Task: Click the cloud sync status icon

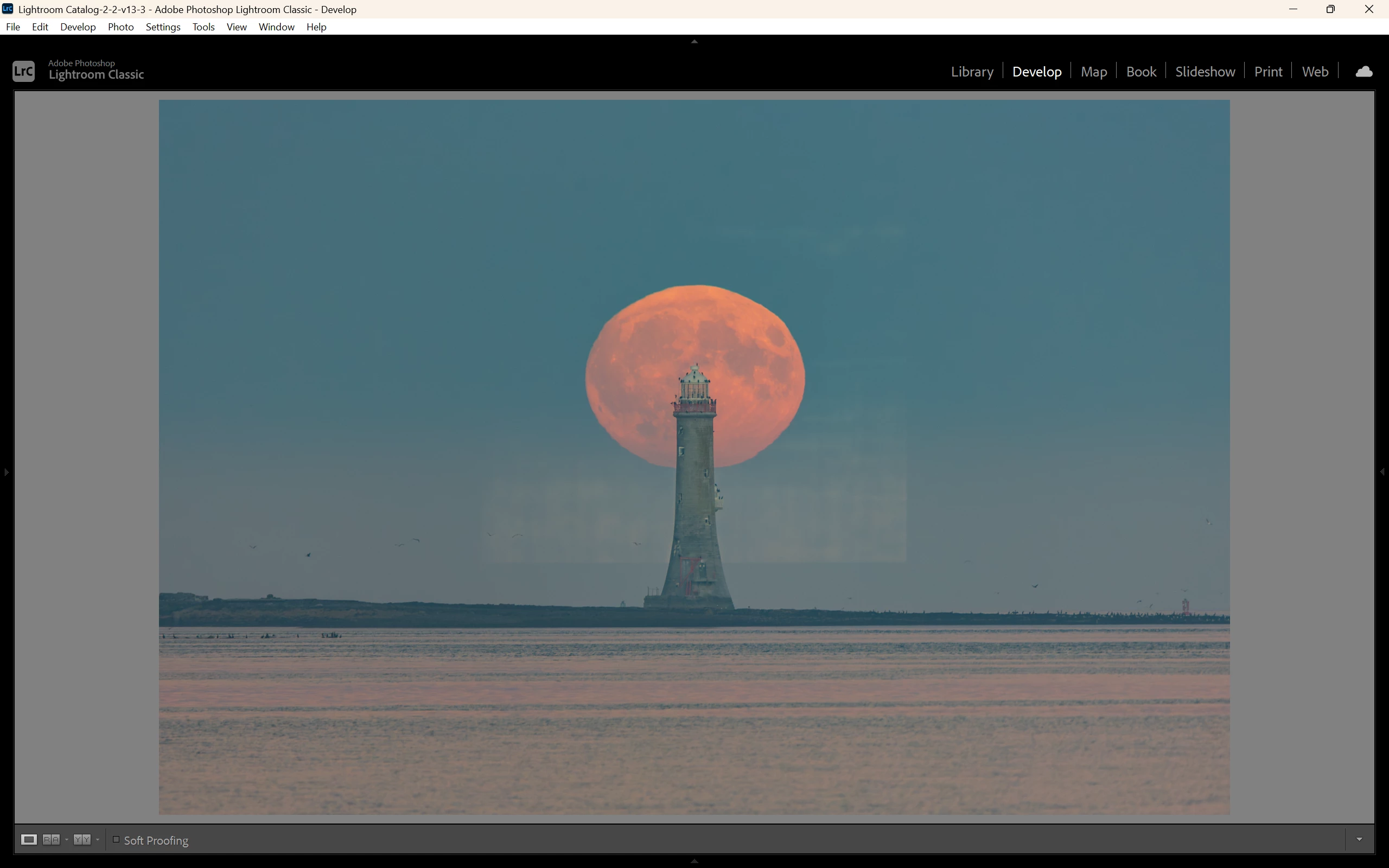Action: (1363, 72)
